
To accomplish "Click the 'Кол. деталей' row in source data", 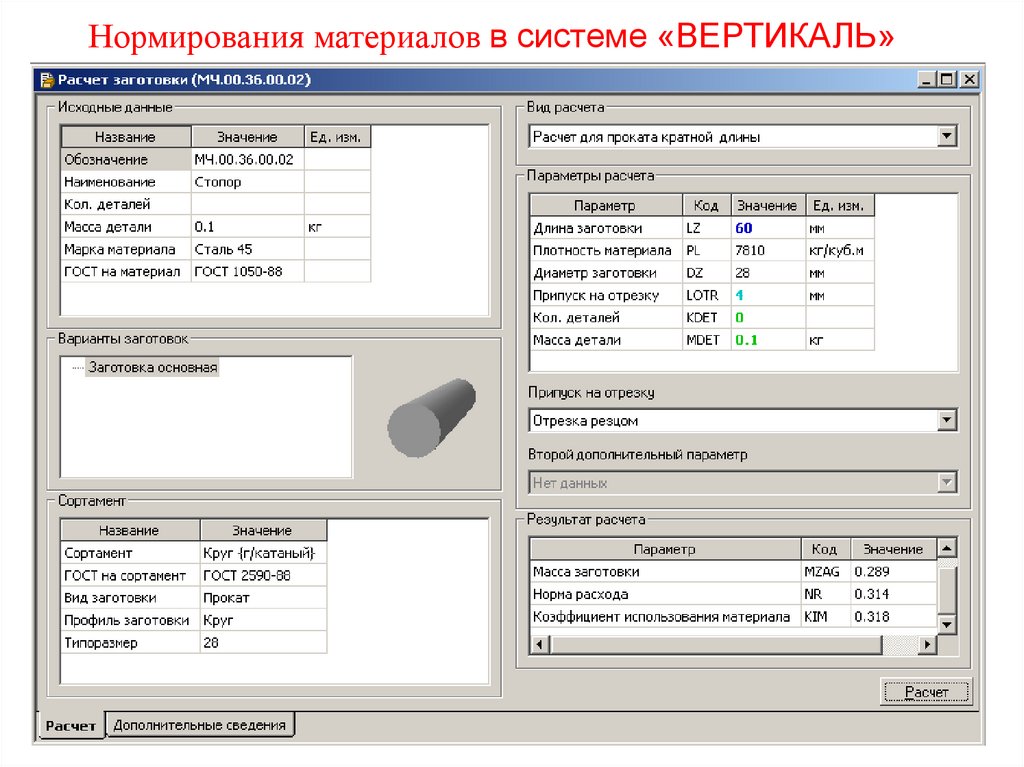I will 216,204.
